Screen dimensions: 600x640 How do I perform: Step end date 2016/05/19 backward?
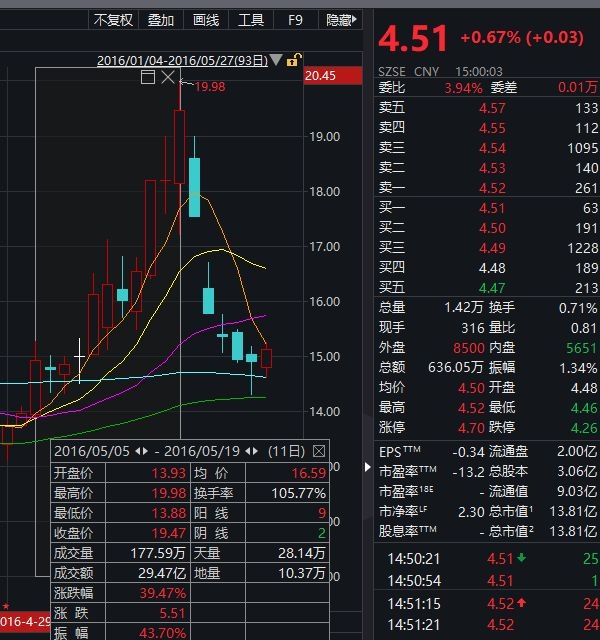pos(248,451)
